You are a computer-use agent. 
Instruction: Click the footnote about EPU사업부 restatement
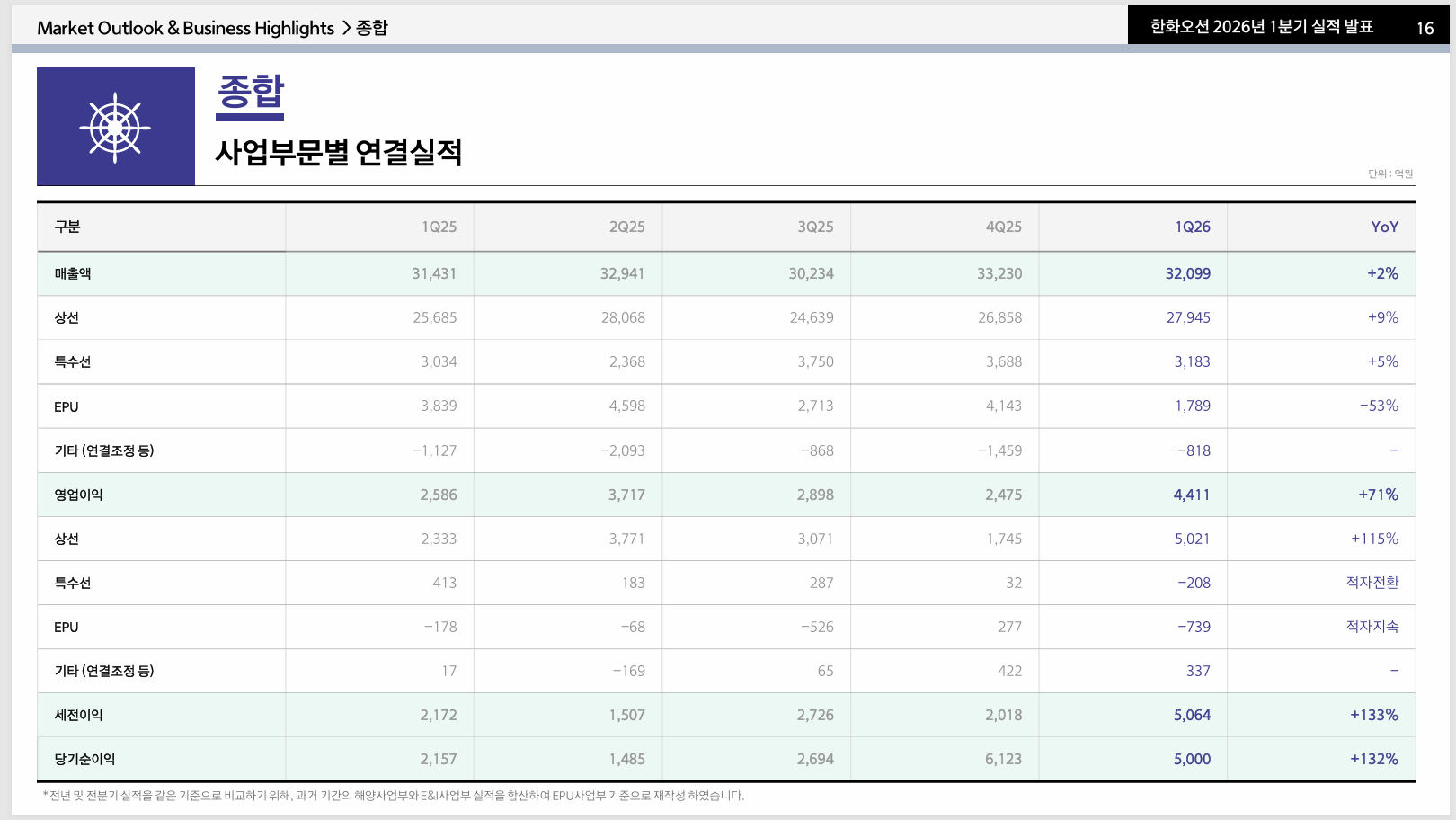click(394, 796)
